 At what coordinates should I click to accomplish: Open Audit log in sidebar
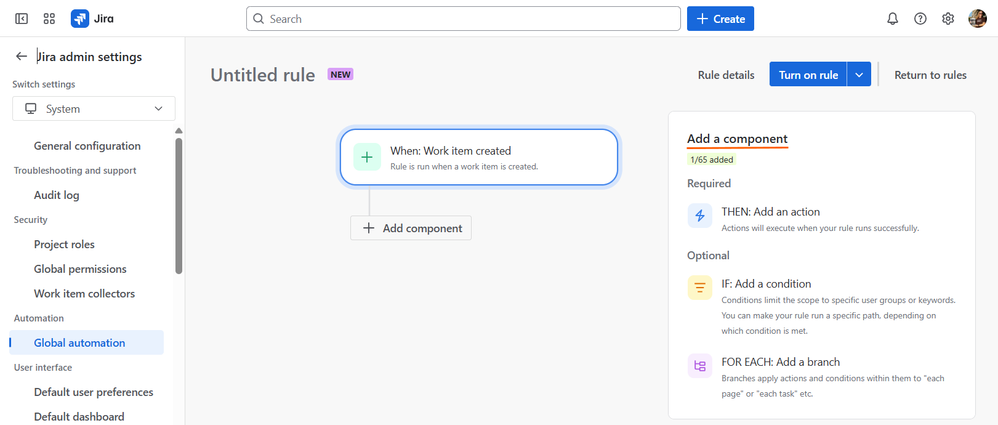coord(57,195)
